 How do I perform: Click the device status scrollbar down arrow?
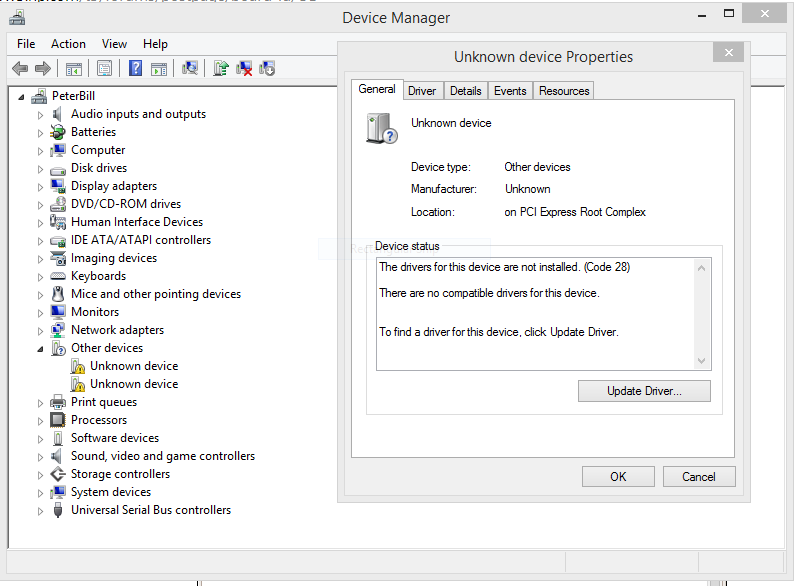[x=702, y=361]
